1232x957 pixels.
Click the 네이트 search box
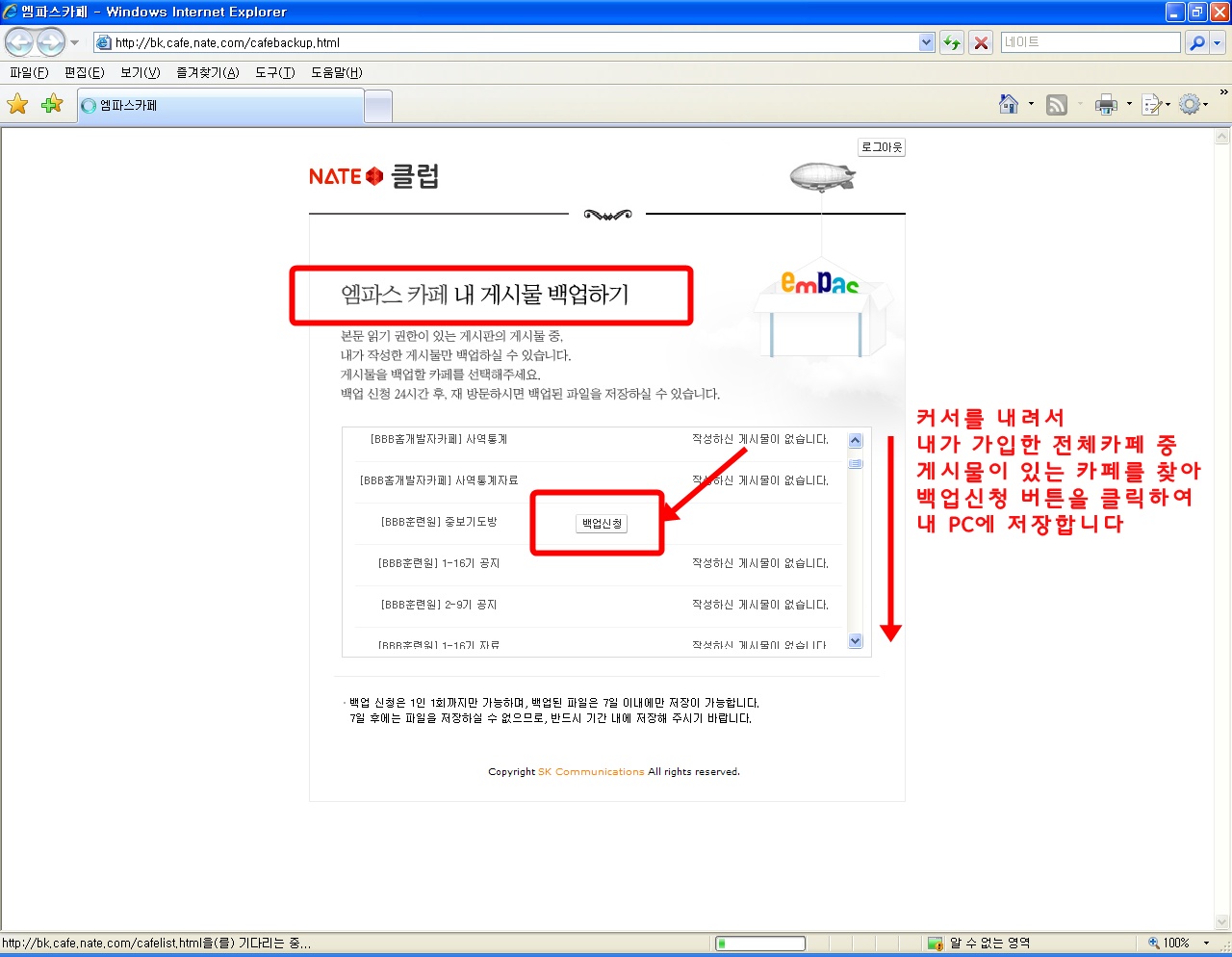[1090, 42]
